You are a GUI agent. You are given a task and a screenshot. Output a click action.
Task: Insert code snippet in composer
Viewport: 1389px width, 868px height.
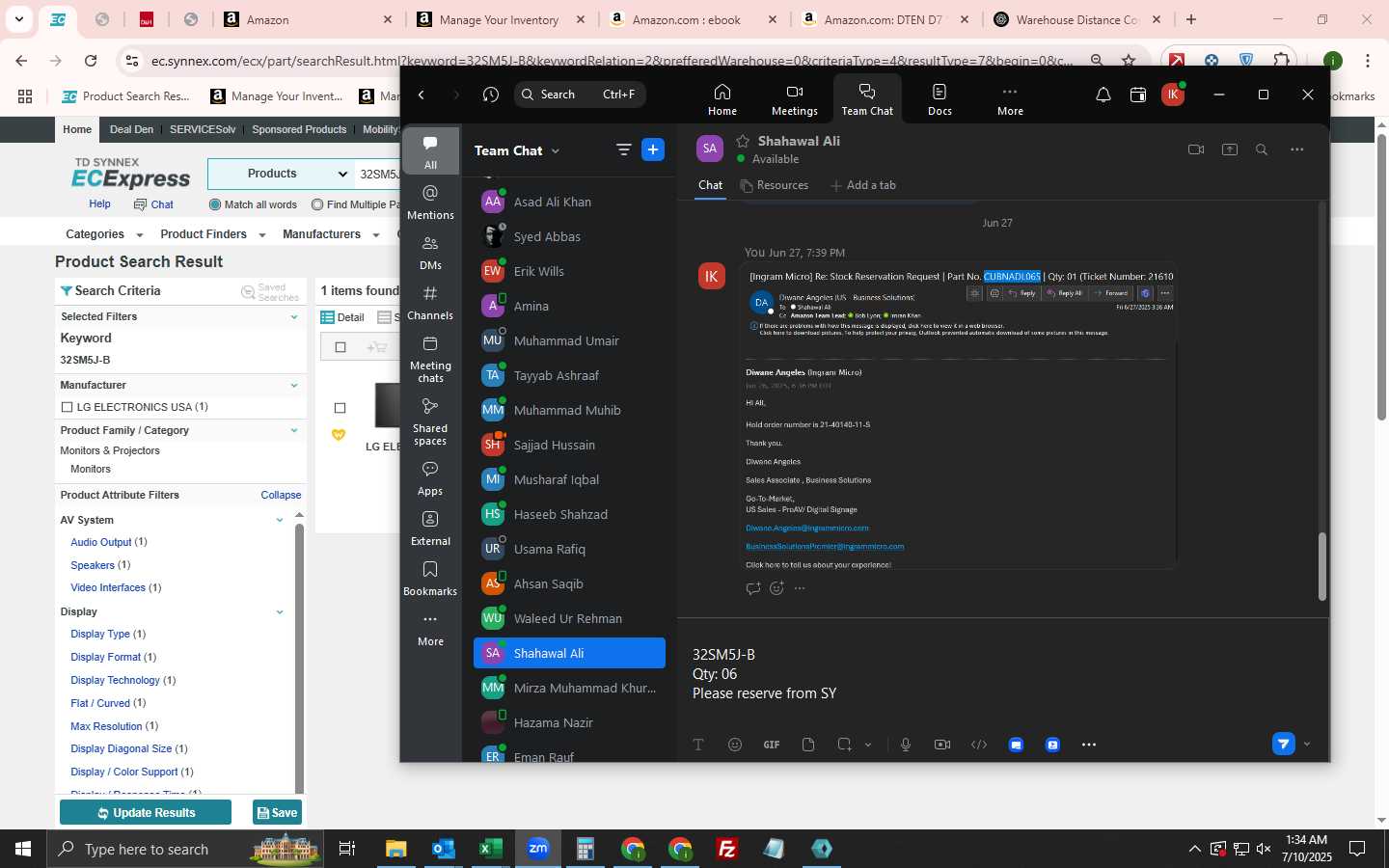coord(979,745)
